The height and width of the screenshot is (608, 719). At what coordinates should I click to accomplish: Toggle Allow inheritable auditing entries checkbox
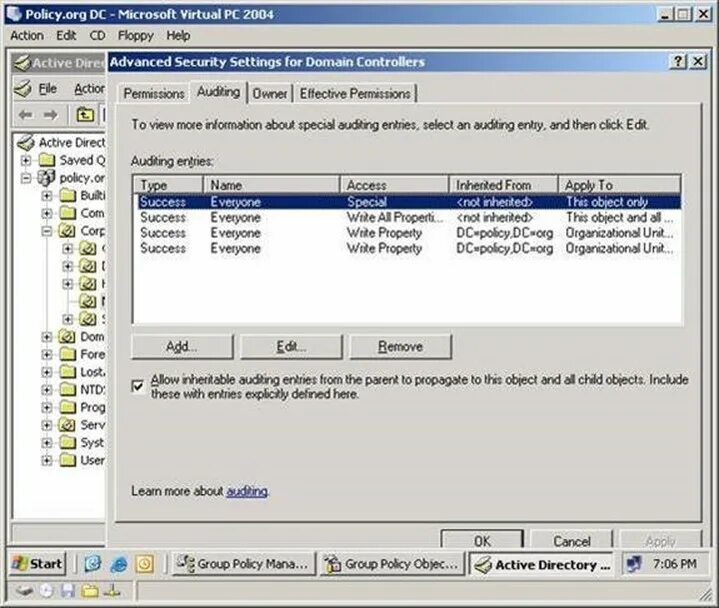(138, 386)
